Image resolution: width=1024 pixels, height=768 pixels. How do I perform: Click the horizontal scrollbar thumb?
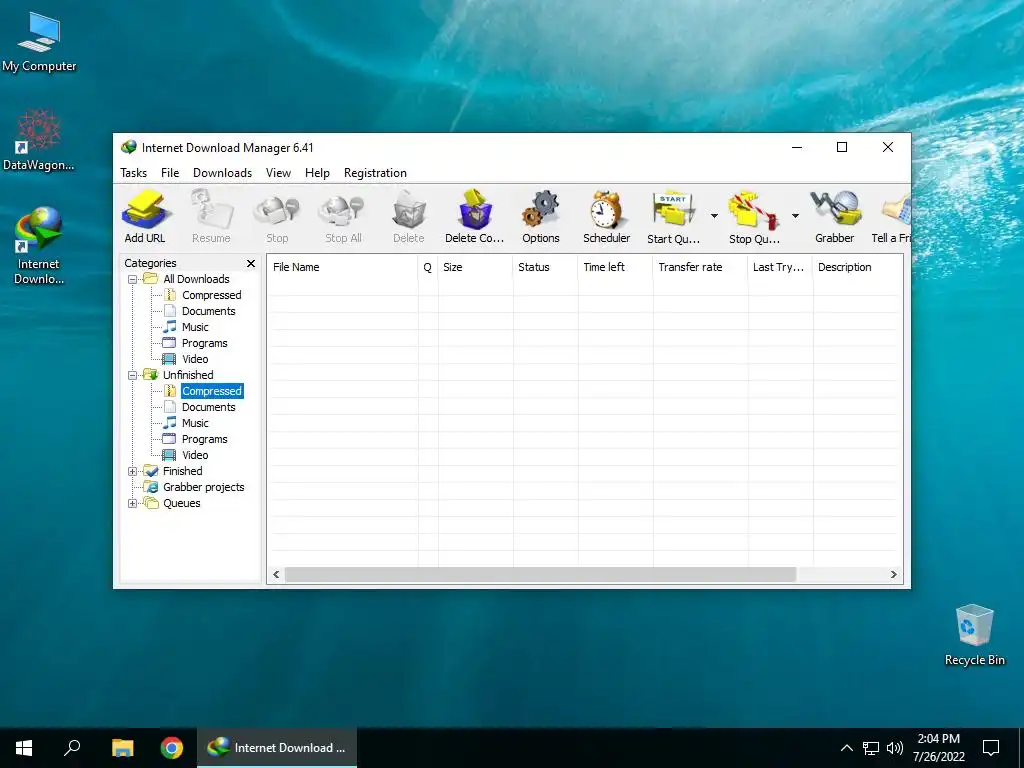click(541, 575)
